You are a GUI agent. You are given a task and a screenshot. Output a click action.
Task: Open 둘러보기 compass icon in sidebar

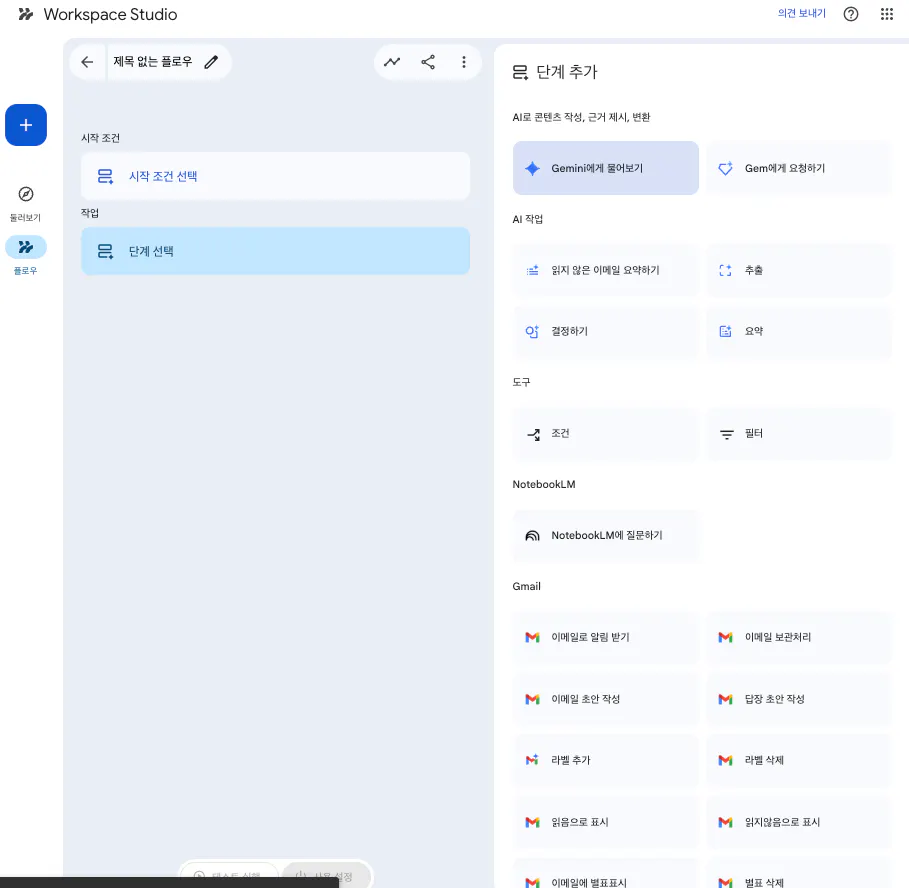[x=26, y=194]
